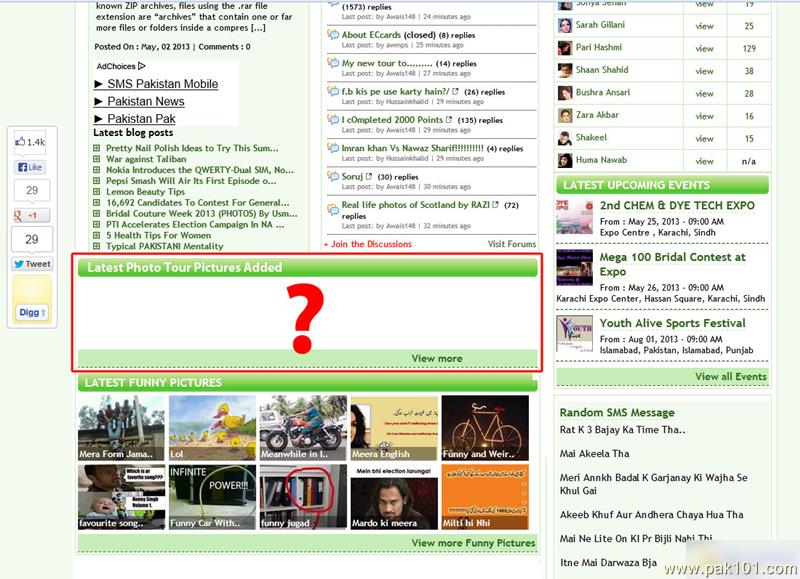The width and height of the screenshot is (800, 579).
Task: Click the Digg share button
Action: pyautogui.click(x=32, y=313)
